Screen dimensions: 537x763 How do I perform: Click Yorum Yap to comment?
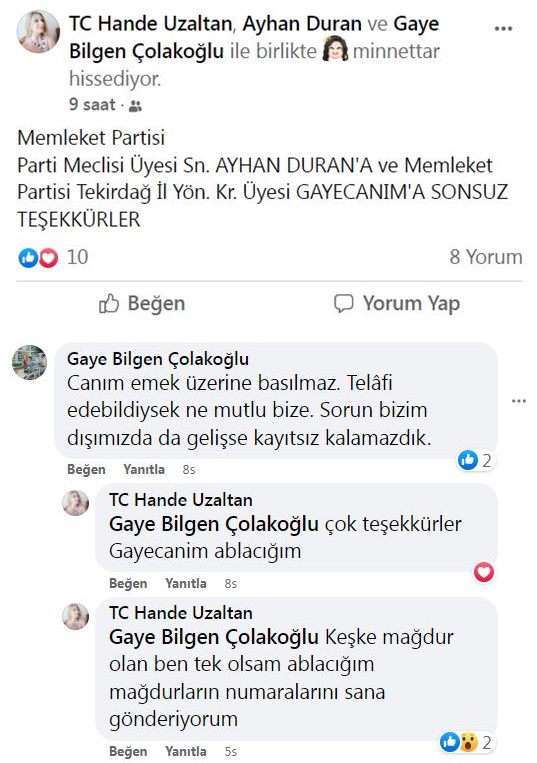click(396, 303)
